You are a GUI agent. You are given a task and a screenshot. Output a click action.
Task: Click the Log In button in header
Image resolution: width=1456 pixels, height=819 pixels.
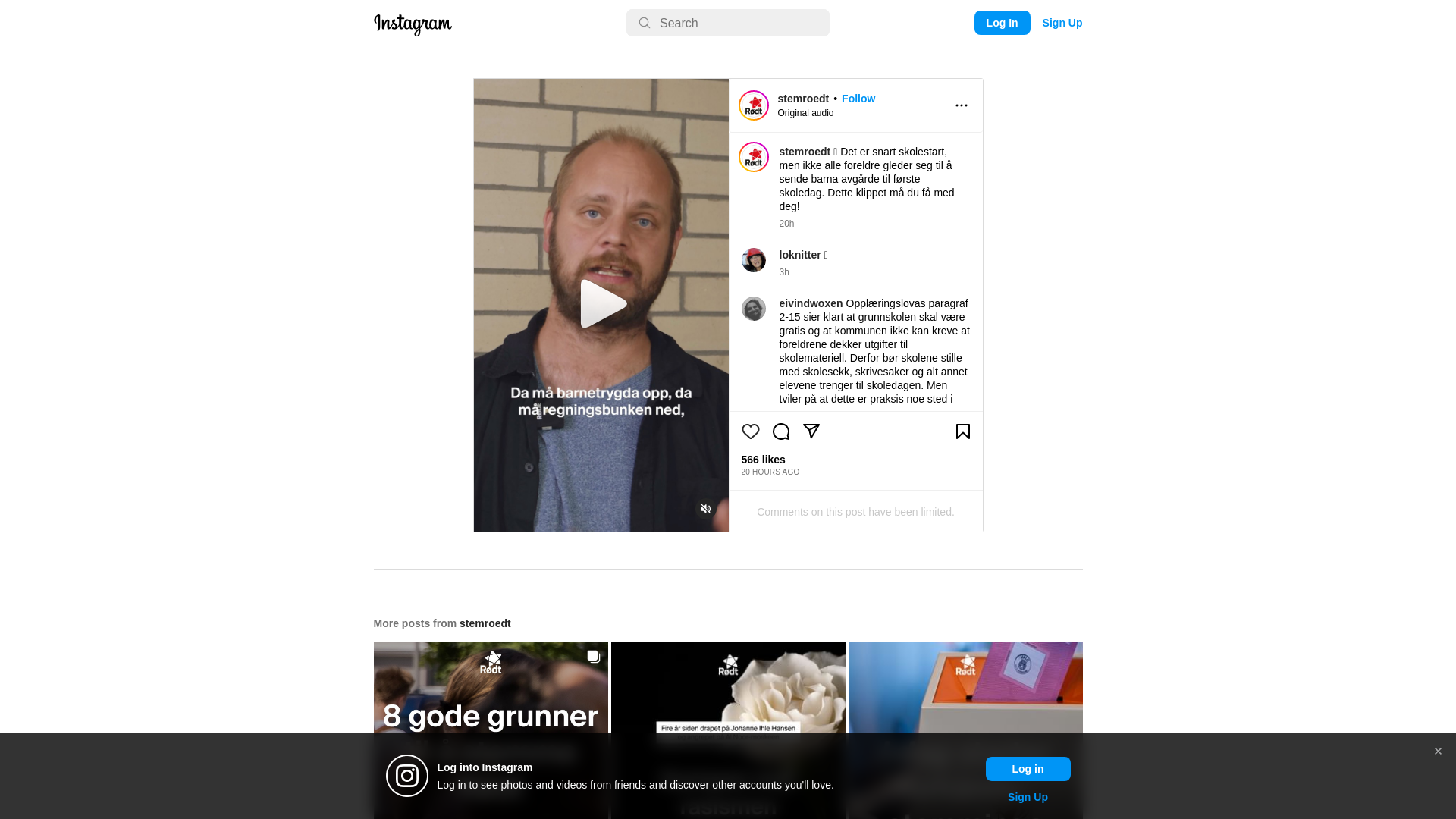point(1002,23)
